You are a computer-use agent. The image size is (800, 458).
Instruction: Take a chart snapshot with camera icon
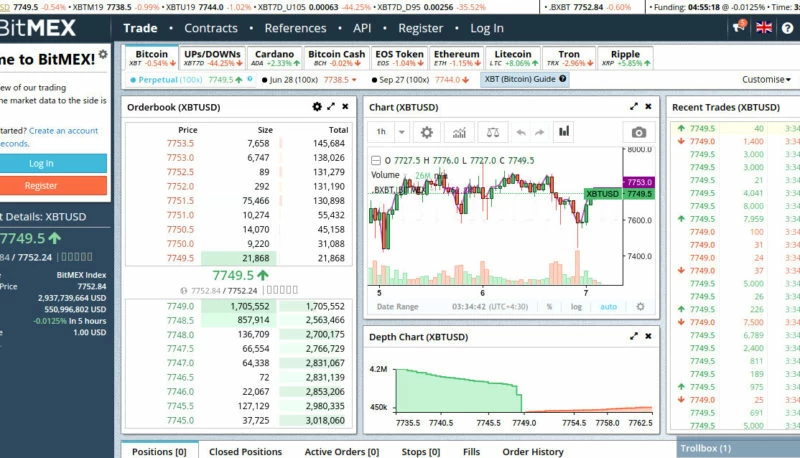click(639, 132)
